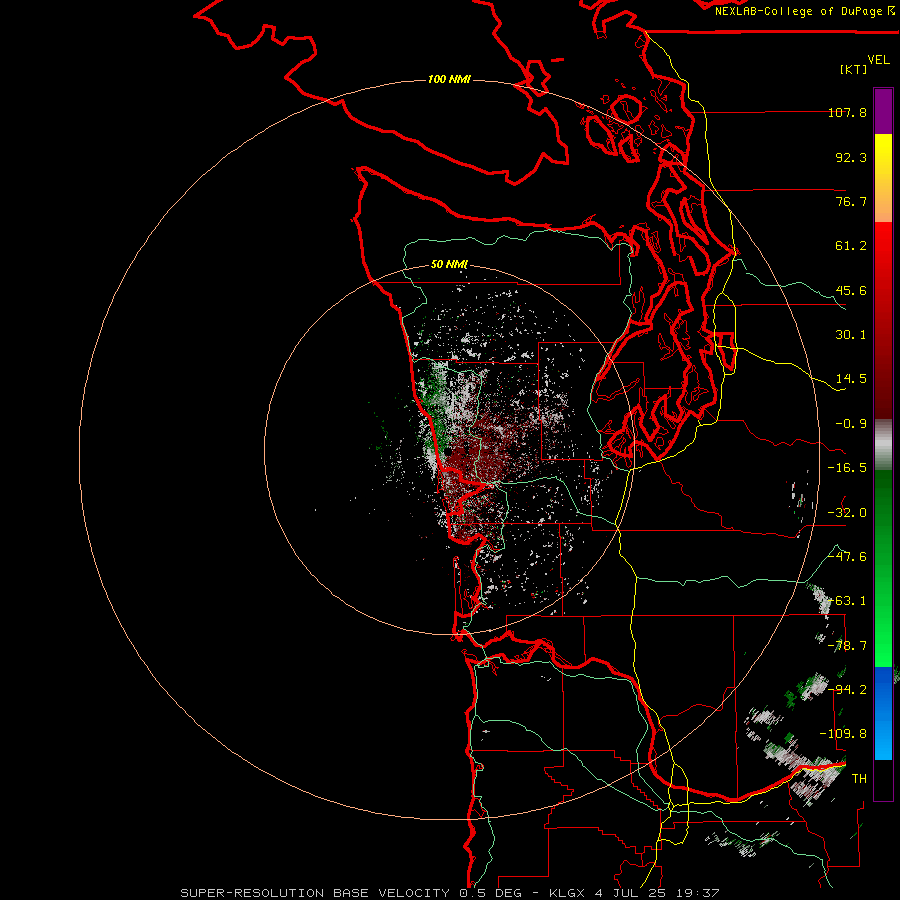
Task: Select the -63.1 legend value
Action: (847, 601)
